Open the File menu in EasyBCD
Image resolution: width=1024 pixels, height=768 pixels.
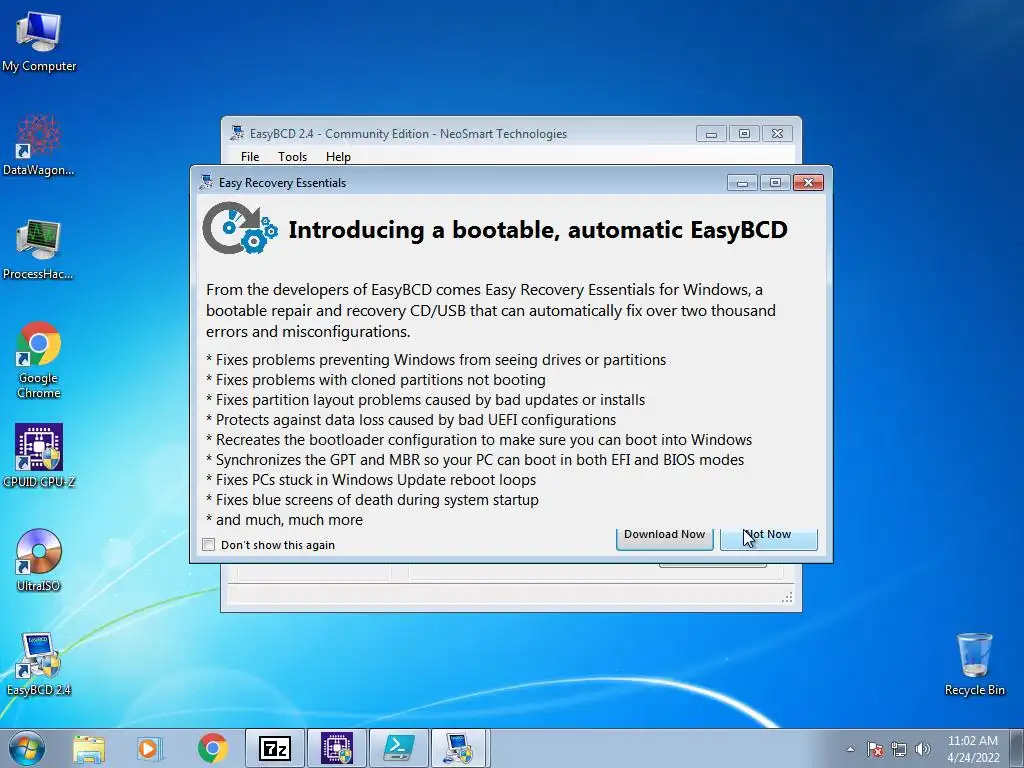point(250,157)
